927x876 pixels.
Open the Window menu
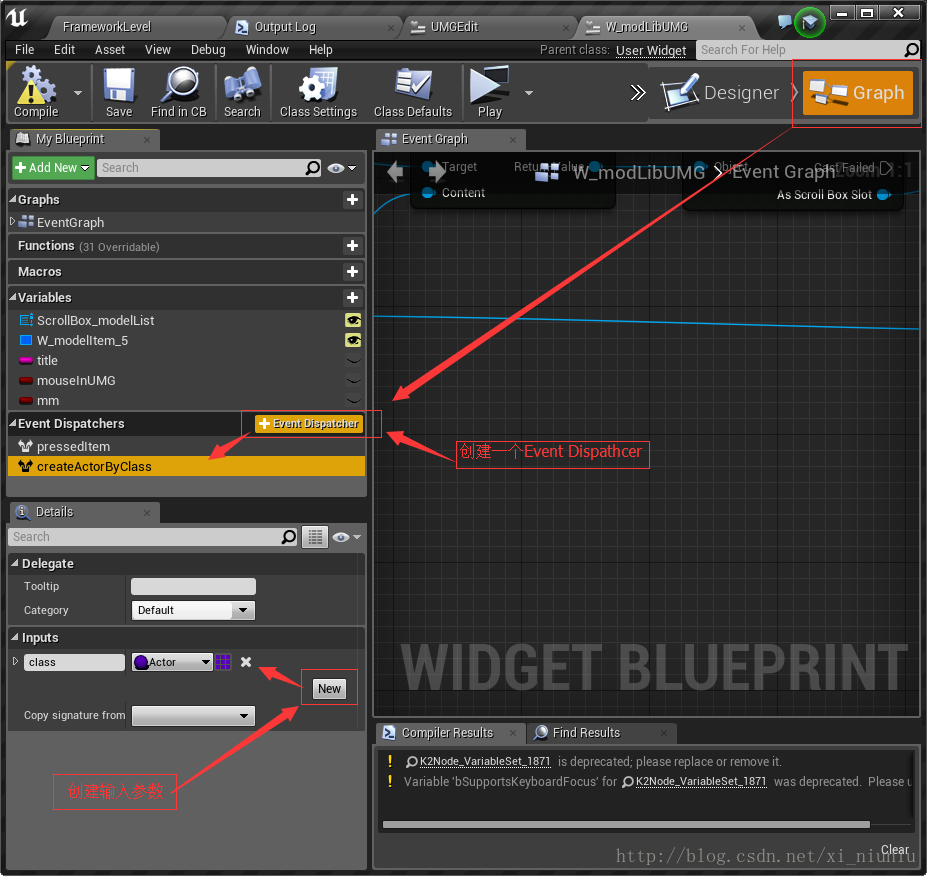(267, 50)
